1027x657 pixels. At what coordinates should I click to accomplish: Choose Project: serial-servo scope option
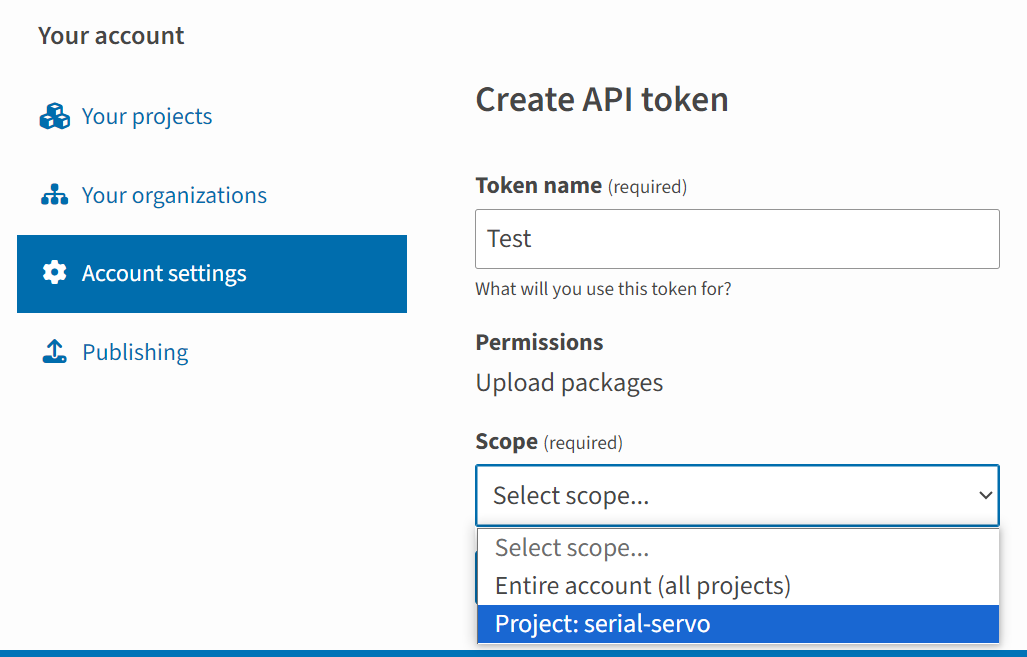[738, 624]
